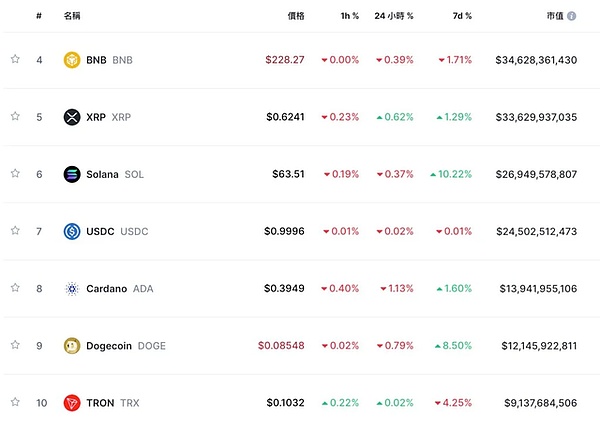The image size is (600, 431).
Task: Click the # rank column header
Action: pos(39,17)
